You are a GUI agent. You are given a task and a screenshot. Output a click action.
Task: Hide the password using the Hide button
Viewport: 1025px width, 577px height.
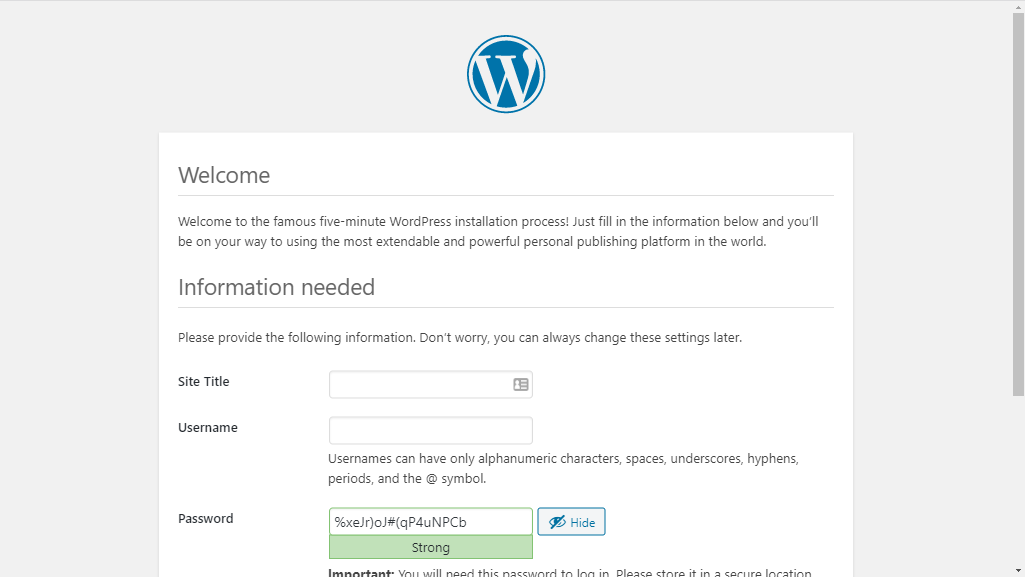click(x=571, y=521)
